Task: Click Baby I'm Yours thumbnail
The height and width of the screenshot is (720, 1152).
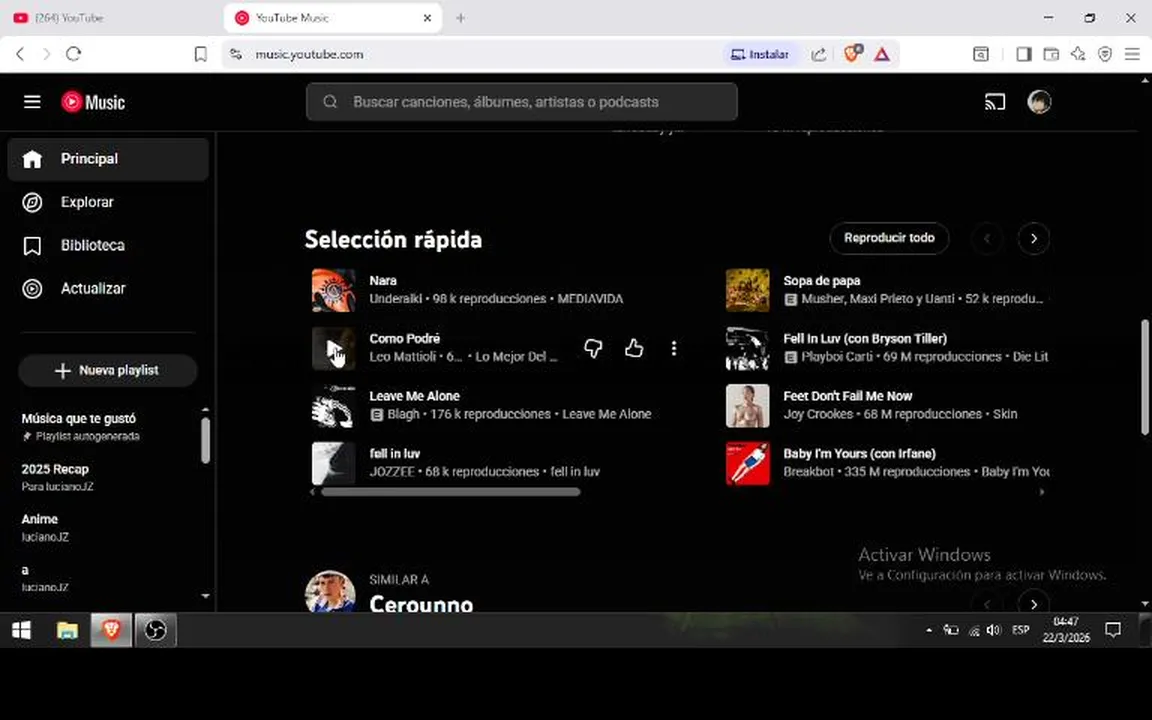Action: click(747, 464)
